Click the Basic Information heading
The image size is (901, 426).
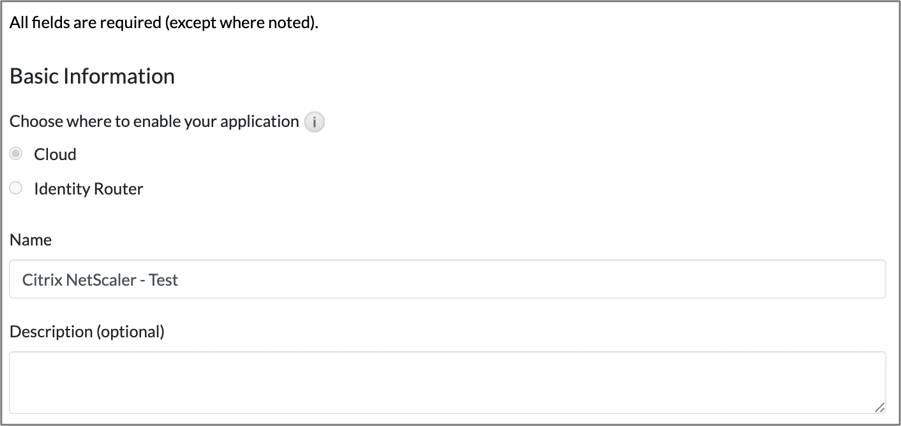[x=93, y=76]
